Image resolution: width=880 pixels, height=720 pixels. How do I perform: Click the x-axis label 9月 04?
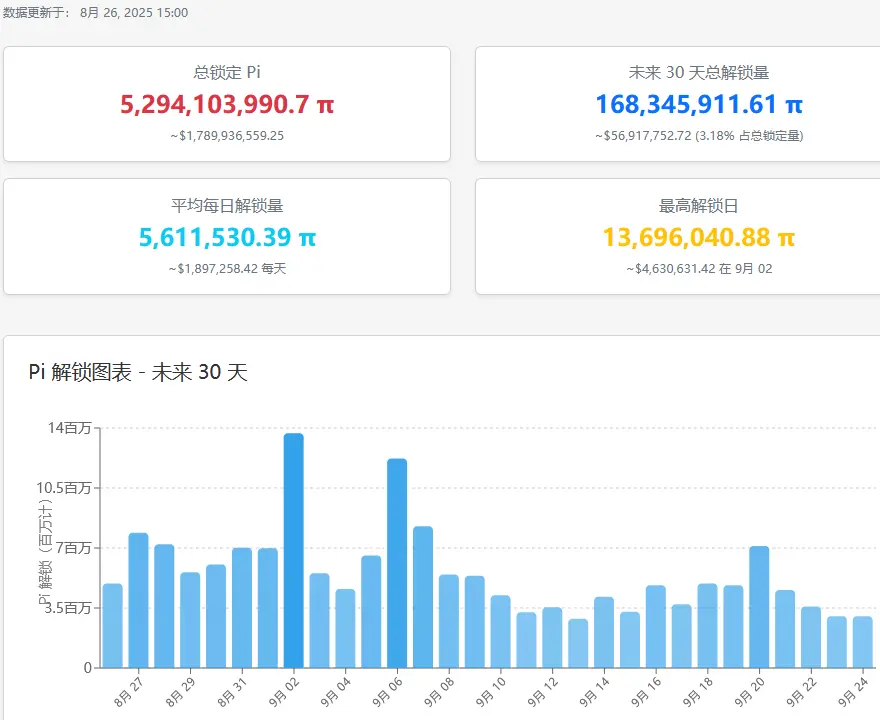[336, 692]
